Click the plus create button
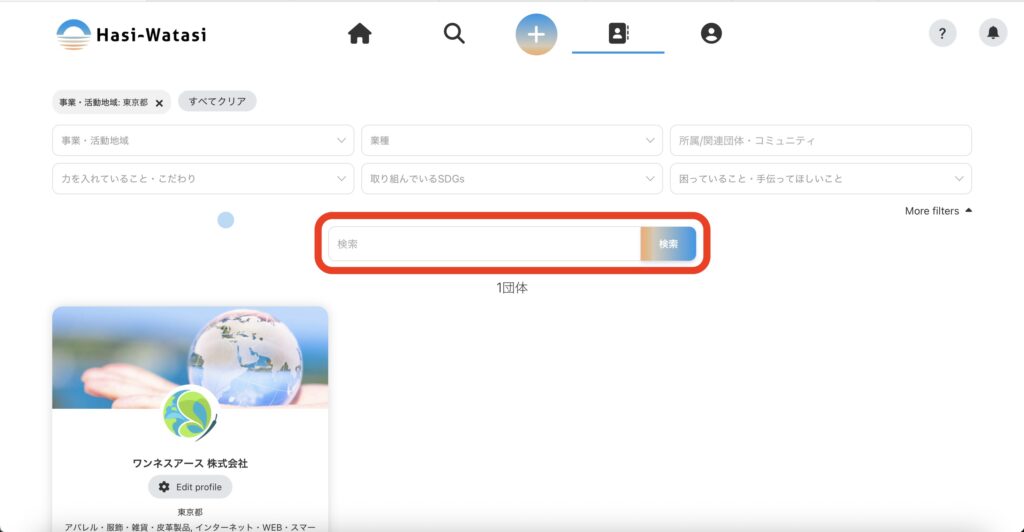Image resolution: width=1024 pixels, height=532 pixels. point(536,34)
